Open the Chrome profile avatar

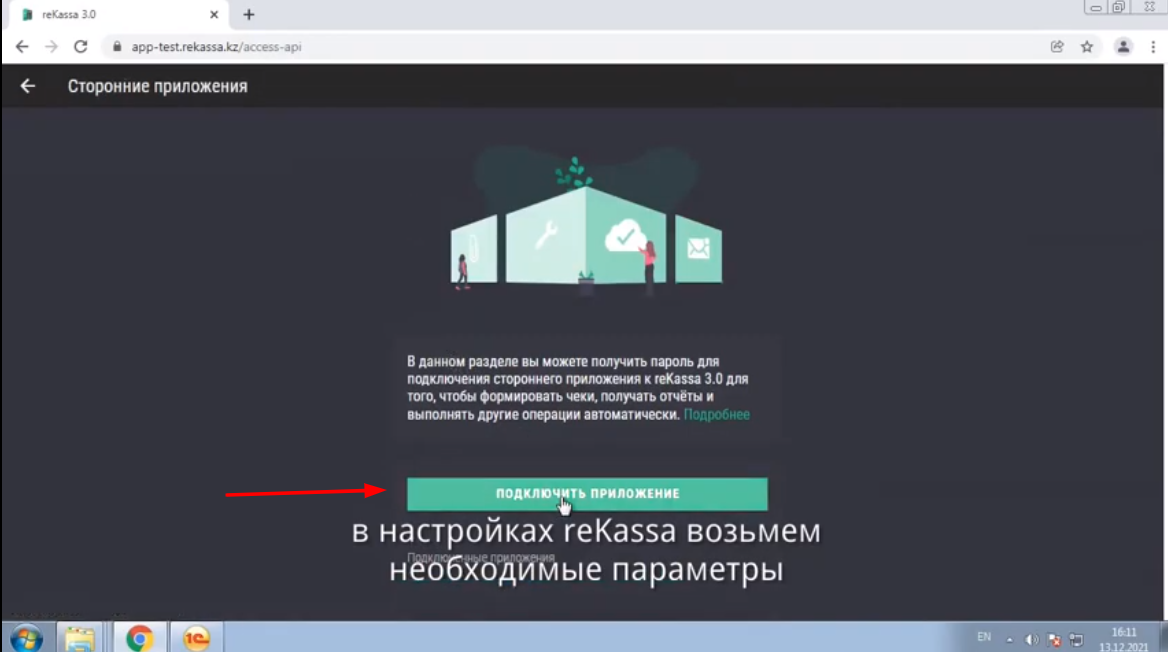coord(1123,47)
